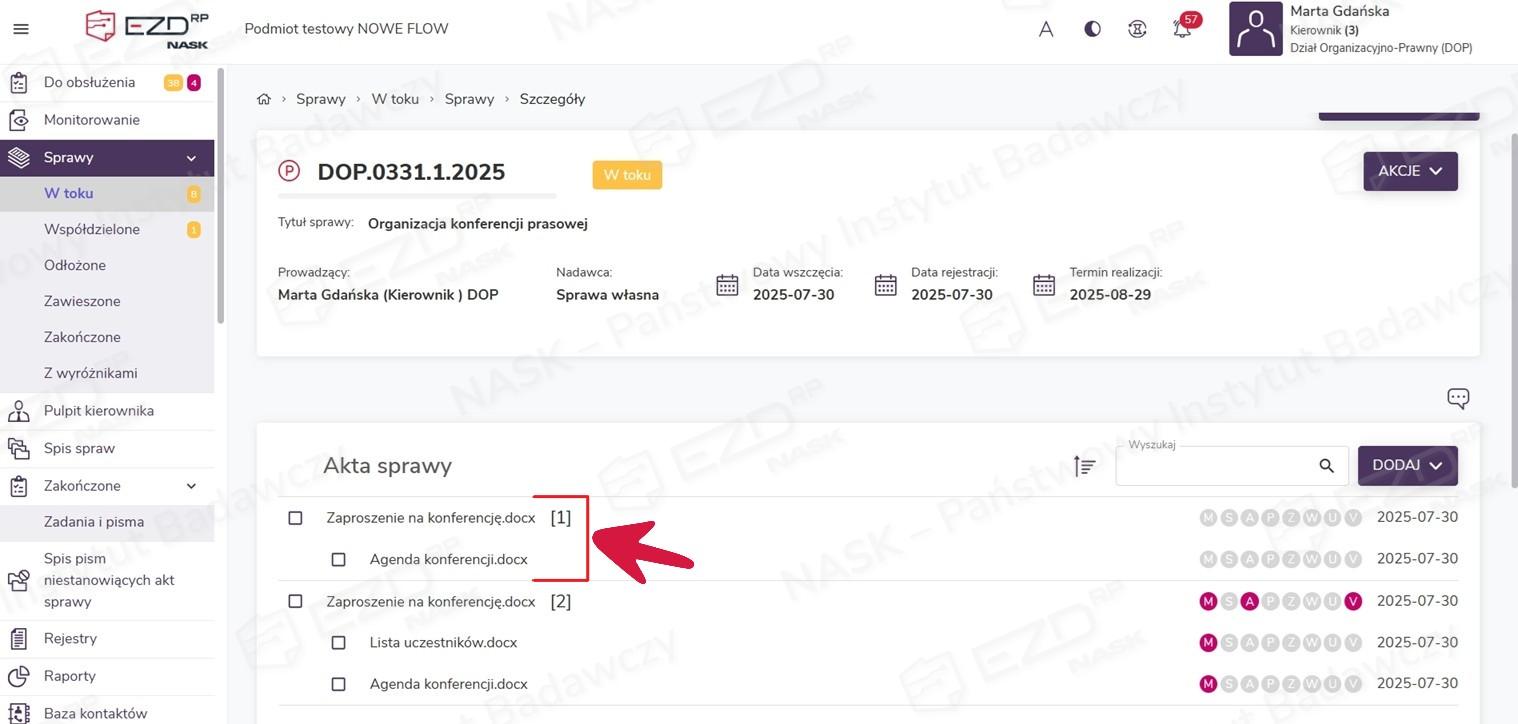Check the Lista uczestników.docx checkbox
1518x724 pixels.
point(338,643)
